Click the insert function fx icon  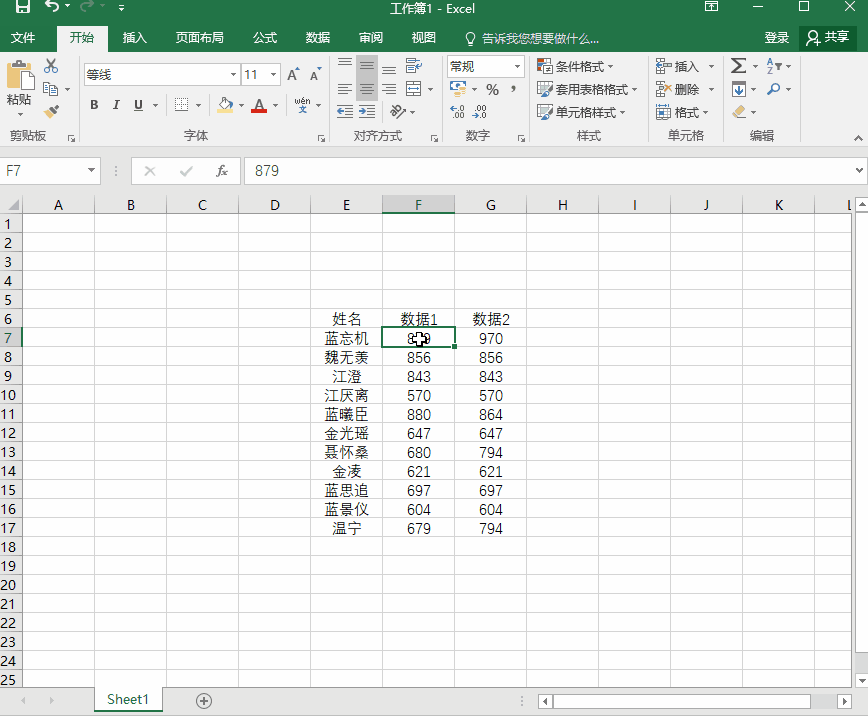222,171
